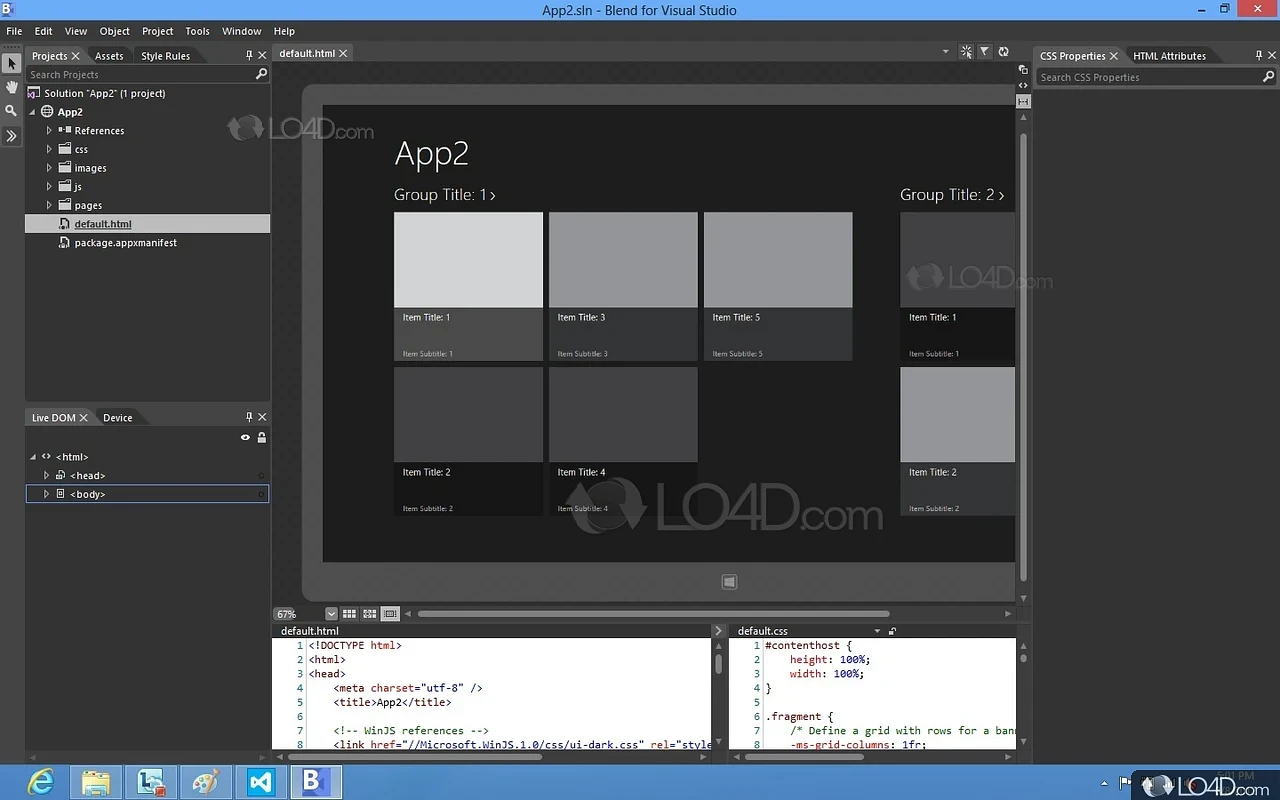Toggle the visibility eye in Live DOM panel

245,438
